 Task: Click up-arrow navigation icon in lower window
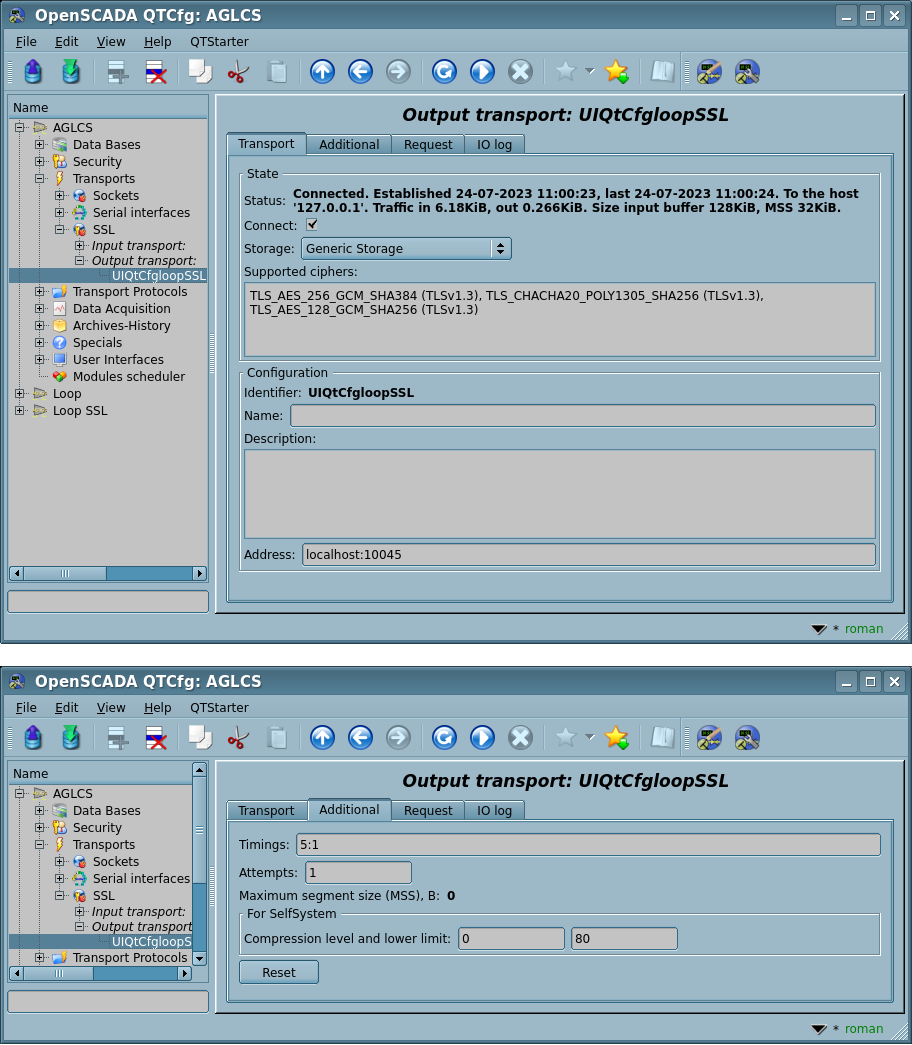(322, 738)
